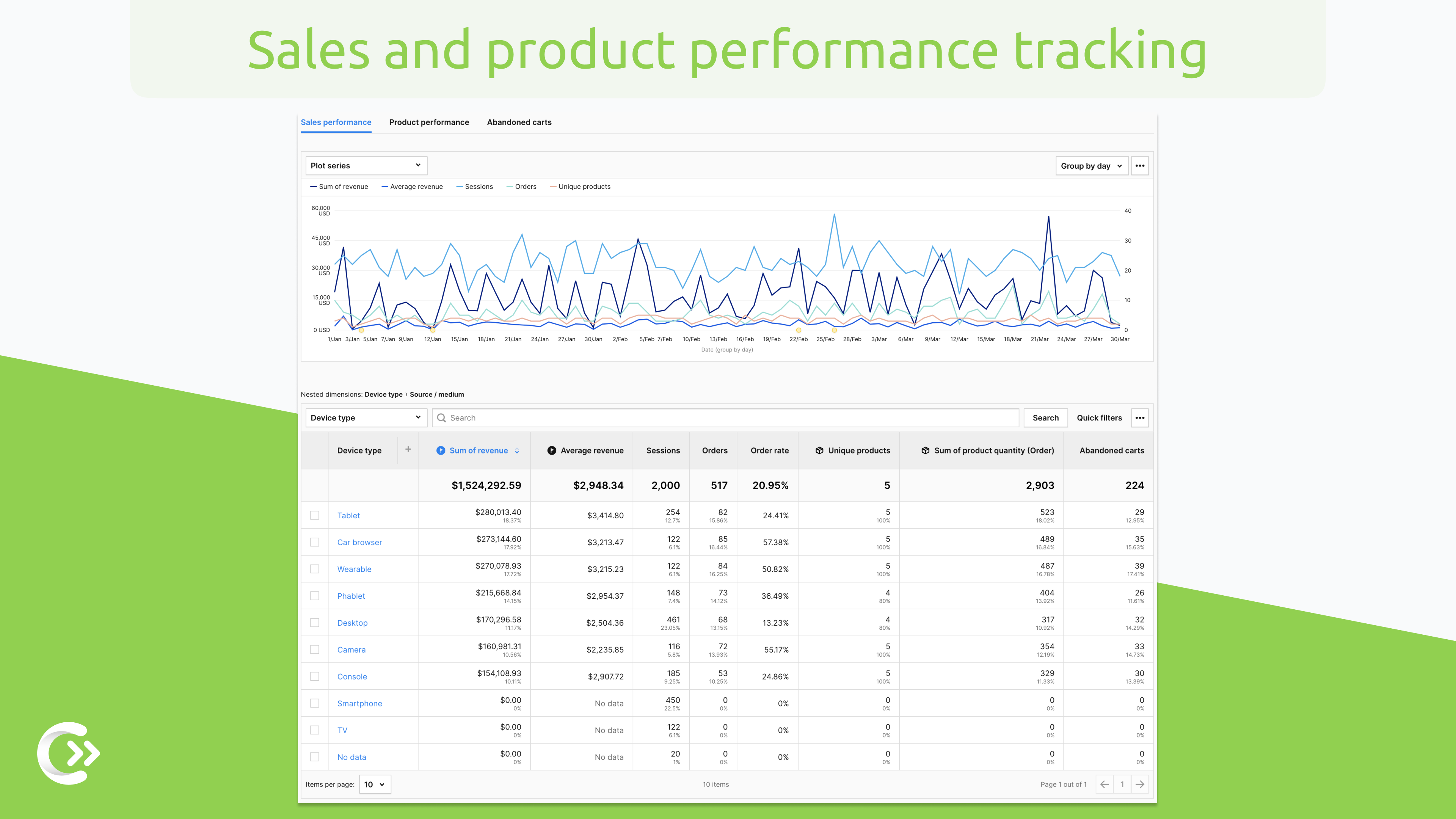Toggle Average revenue legend series
The width and height of the screenshot is (1456, 819).
tap(412, 187)
